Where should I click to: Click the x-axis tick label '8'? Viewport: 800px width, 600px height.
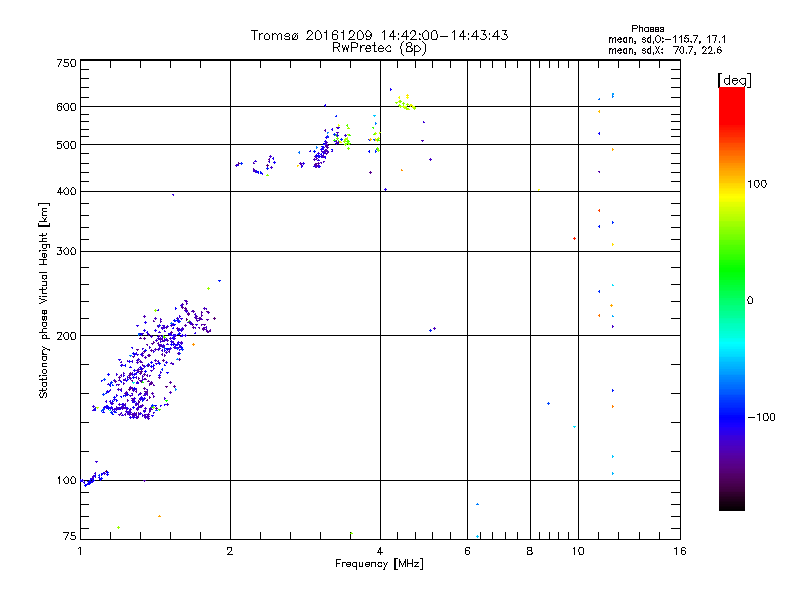(530, 551)
